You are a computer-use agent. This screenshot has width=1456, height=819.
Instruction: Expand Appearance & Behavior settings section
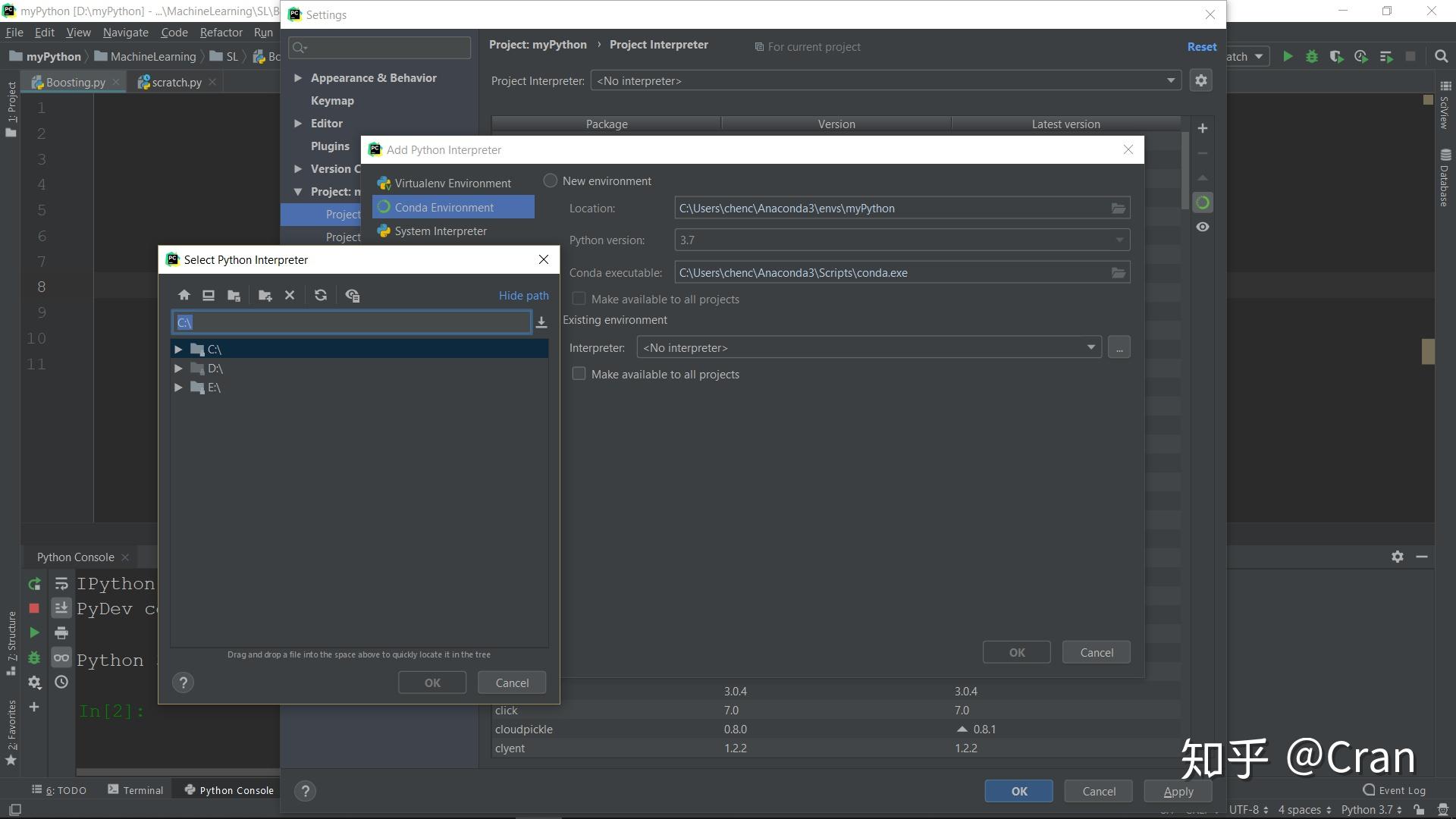click(x=298, y=77)
